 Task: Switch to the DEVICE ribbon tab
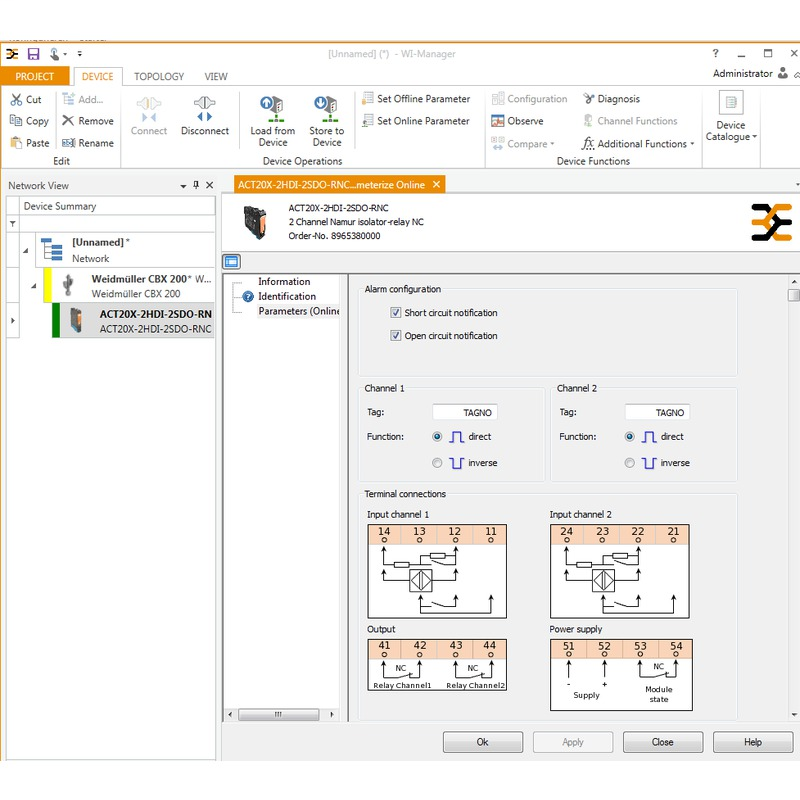pos(97,76)
